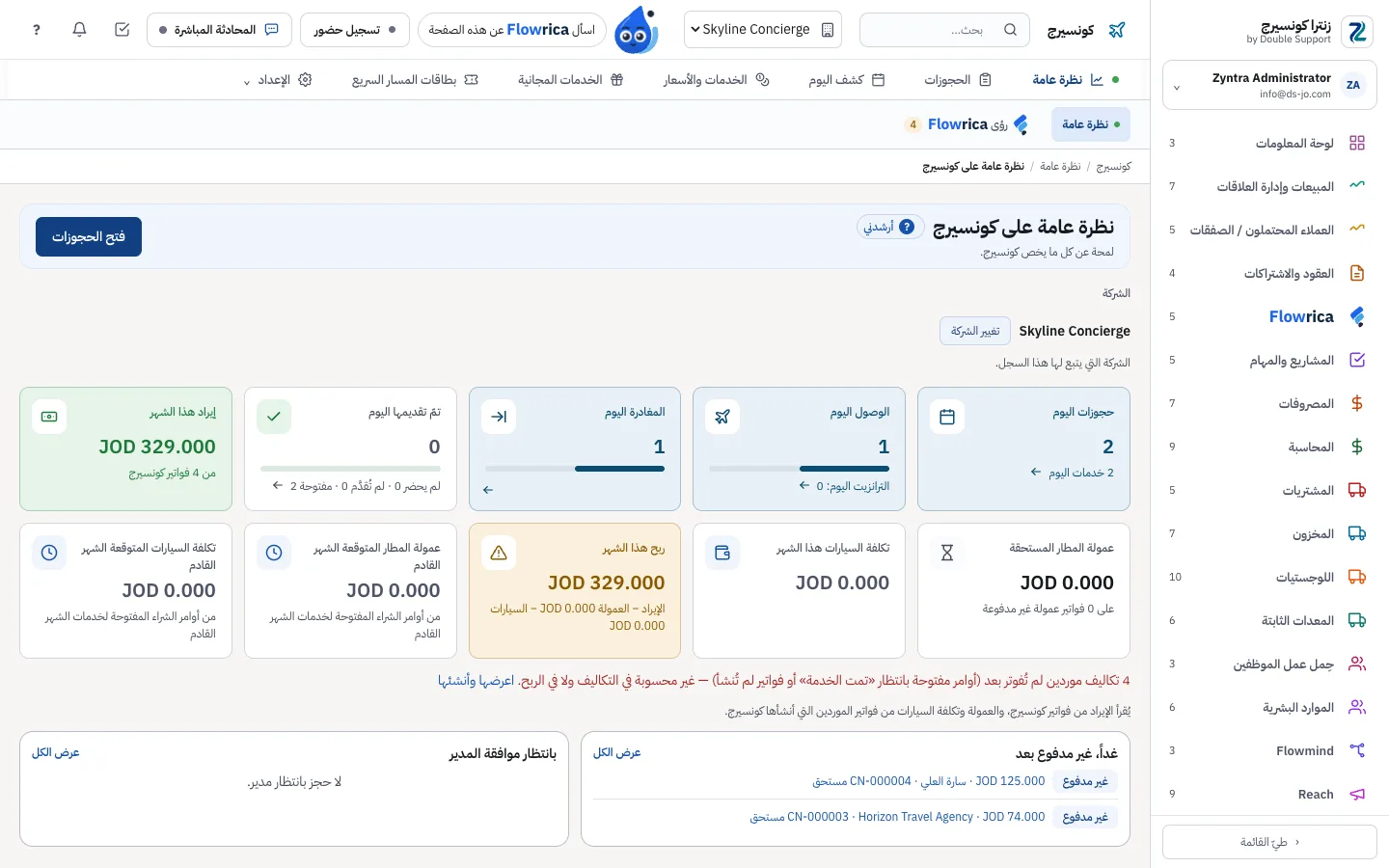Click تسجيل حضور button
Screen dimensions: 1389x868
pos(355,30)
